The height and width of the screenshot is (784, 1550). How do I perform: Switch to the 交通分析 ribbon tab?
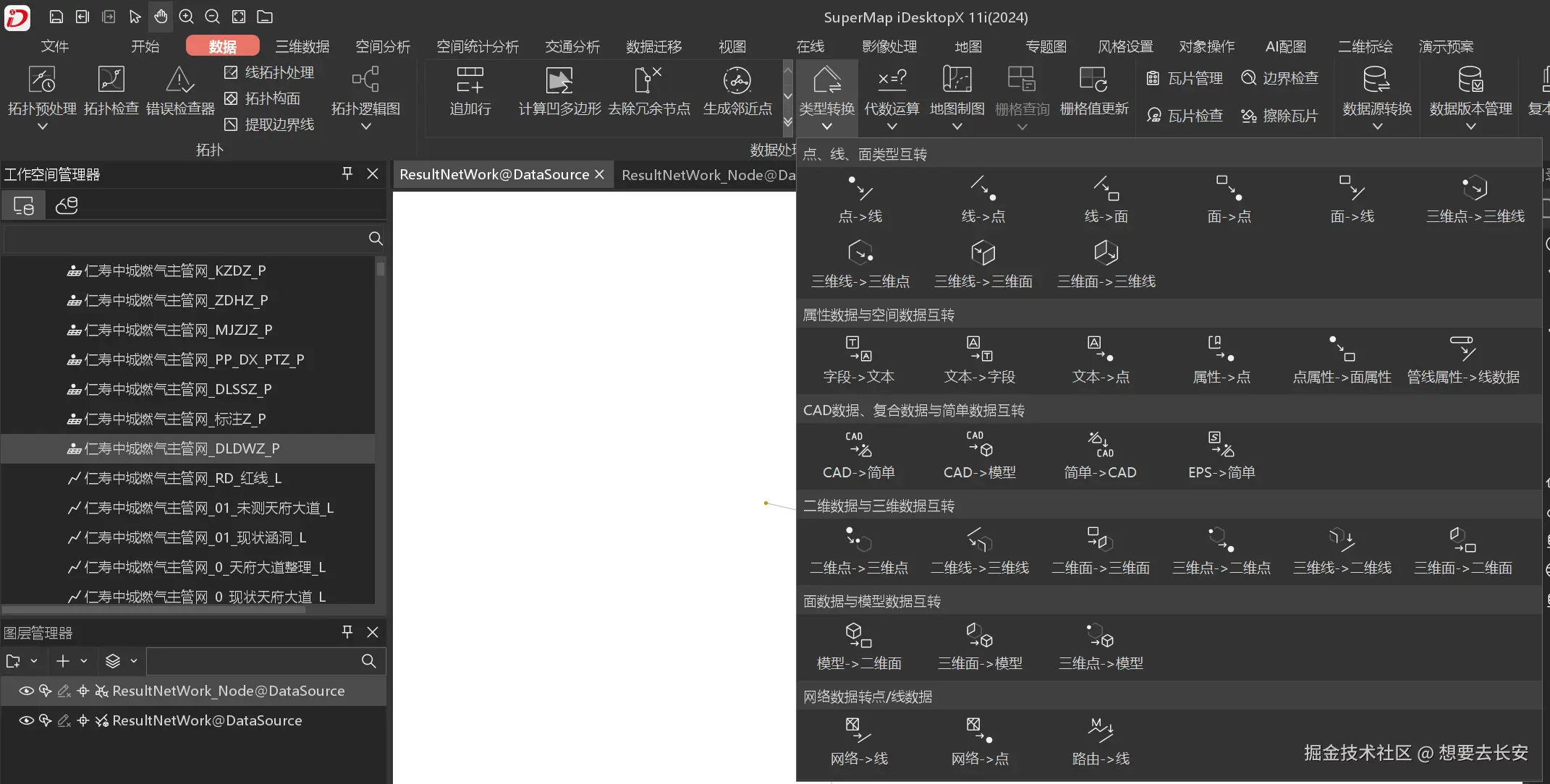(572, 46)
